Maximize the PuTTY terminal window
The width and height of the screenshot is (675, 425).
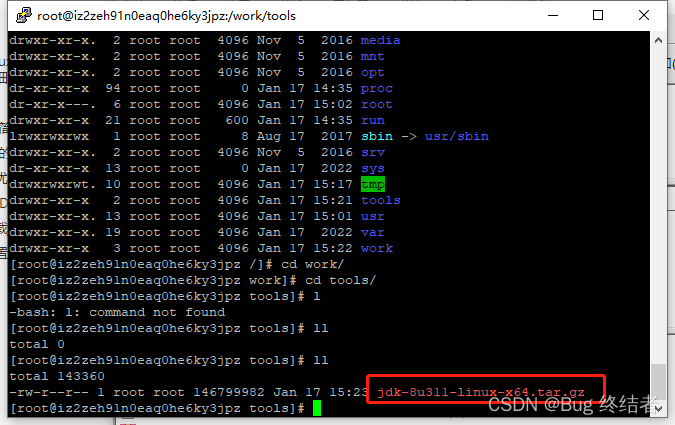tap(598, 16)
